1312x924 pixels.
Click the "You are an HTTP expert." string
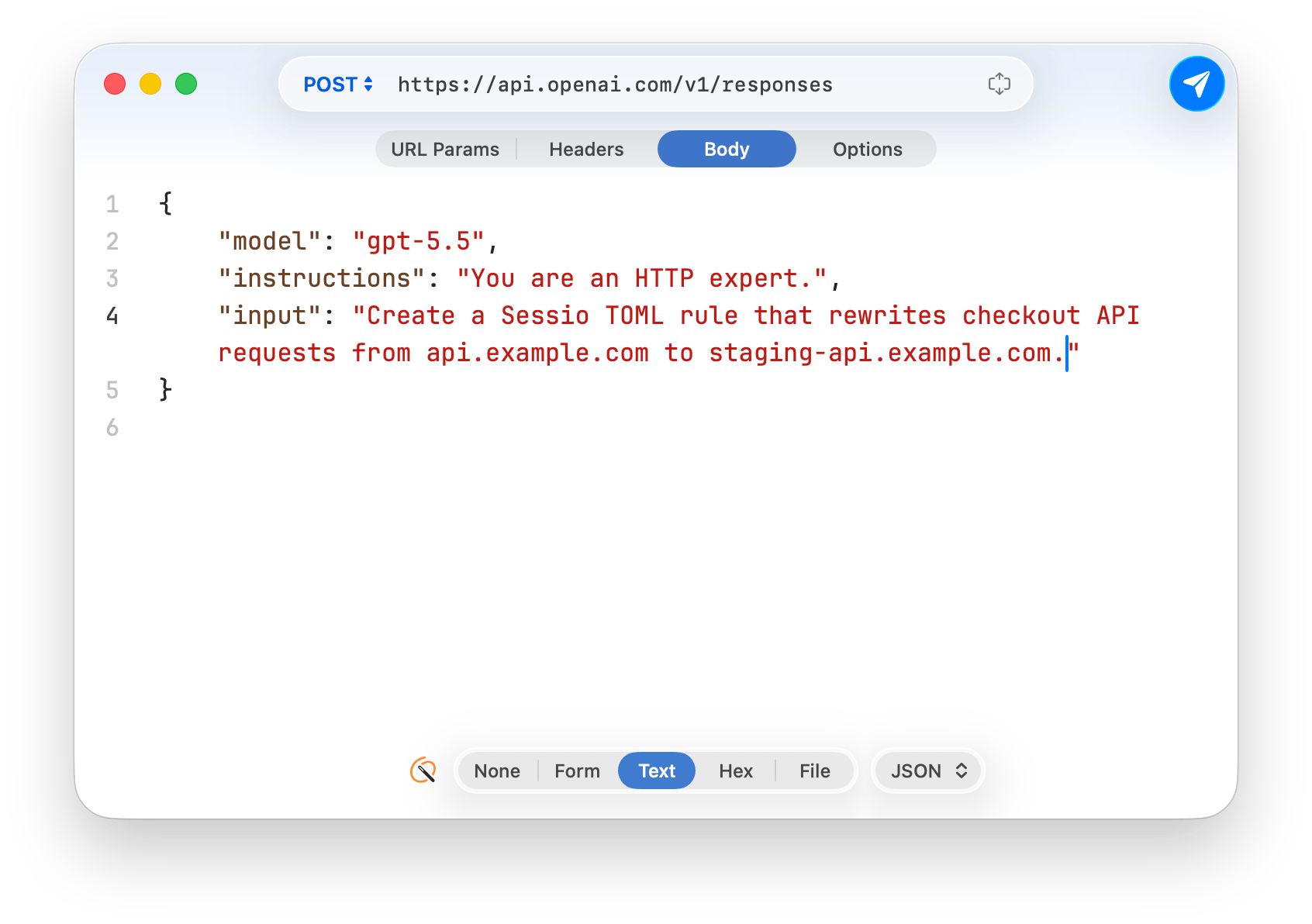tap(642, 278)
